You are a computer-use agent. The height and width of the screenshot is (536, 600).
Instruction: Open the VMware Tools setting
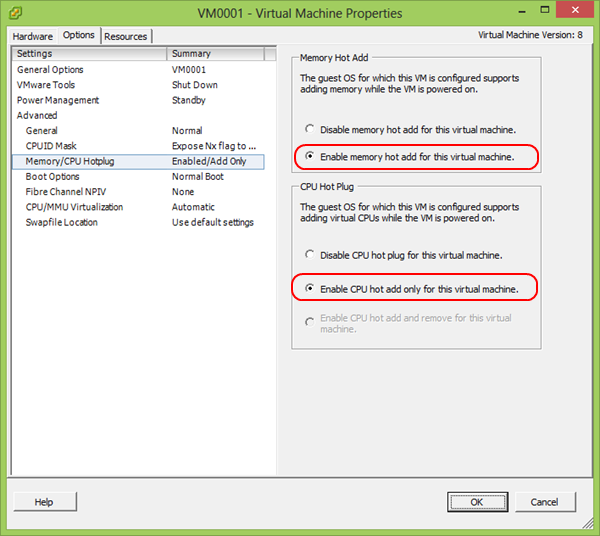pos(46,85)
